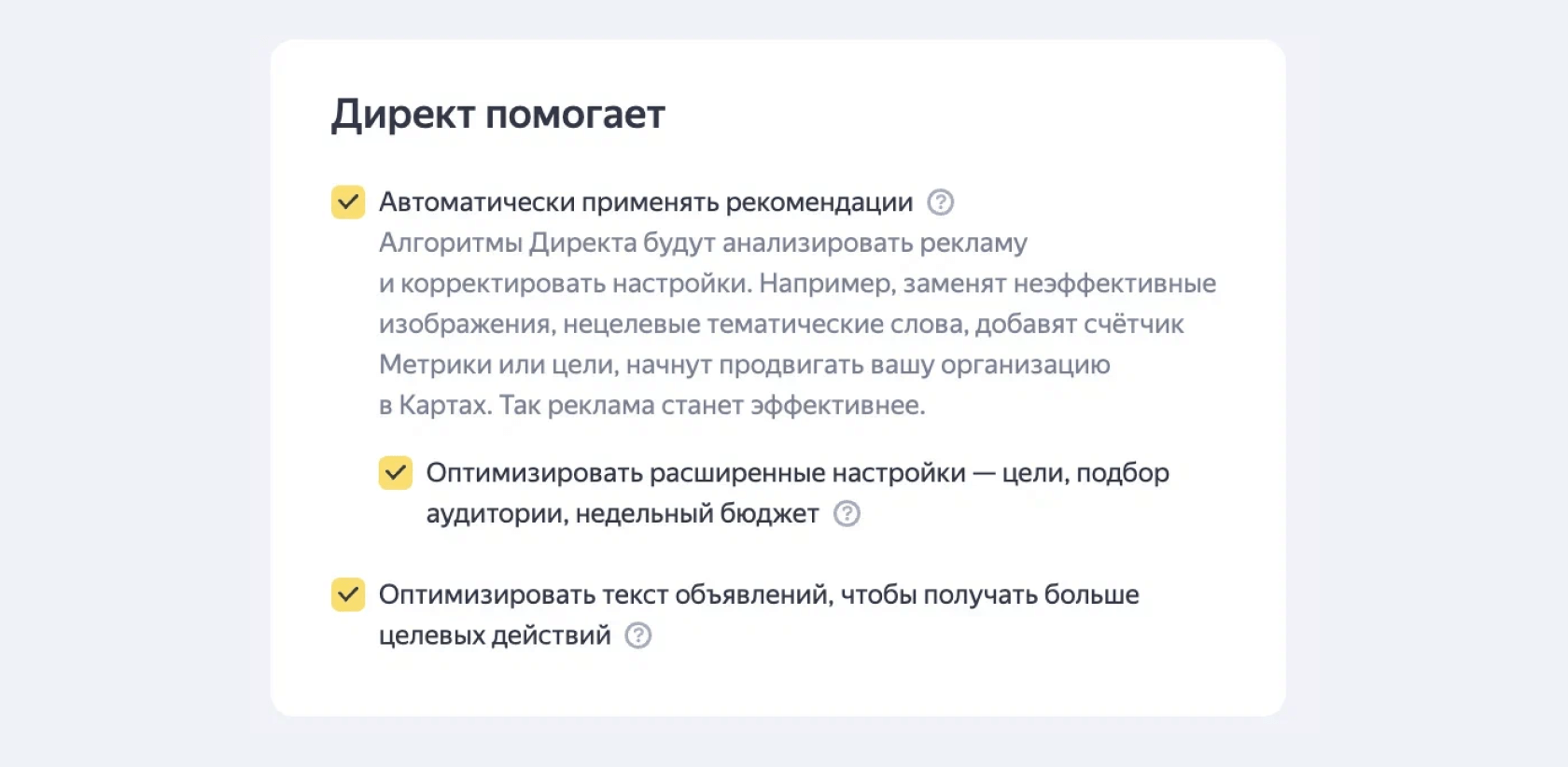Click the phrase "добавят счётчик" in description
This screenshot has height=767, width=1568.
(1080, 325)
